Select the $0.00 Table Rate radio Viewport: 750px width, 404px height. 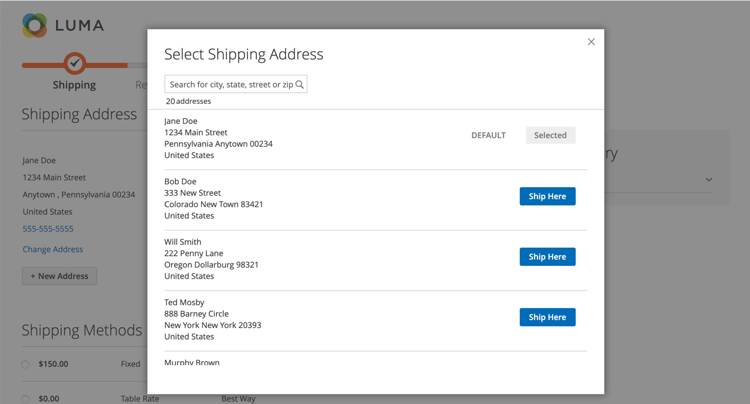[x=25, y=399]
